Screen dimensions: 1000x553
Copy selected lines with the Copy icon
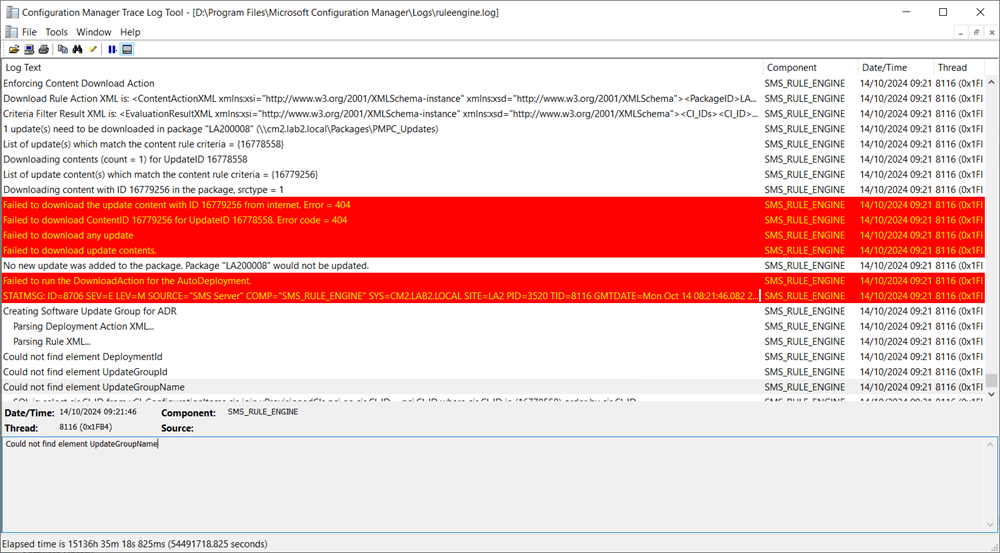62,49
